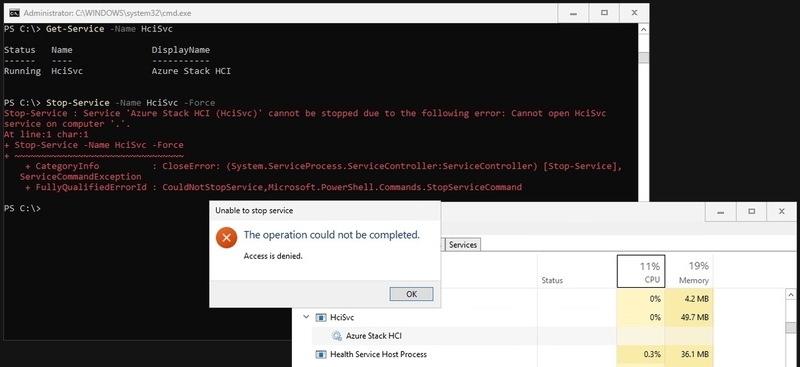The height and width of the screenshot is (367, 800).
Task: Click the 36.1 MB memory value
Action: click(x=695, y=354)
